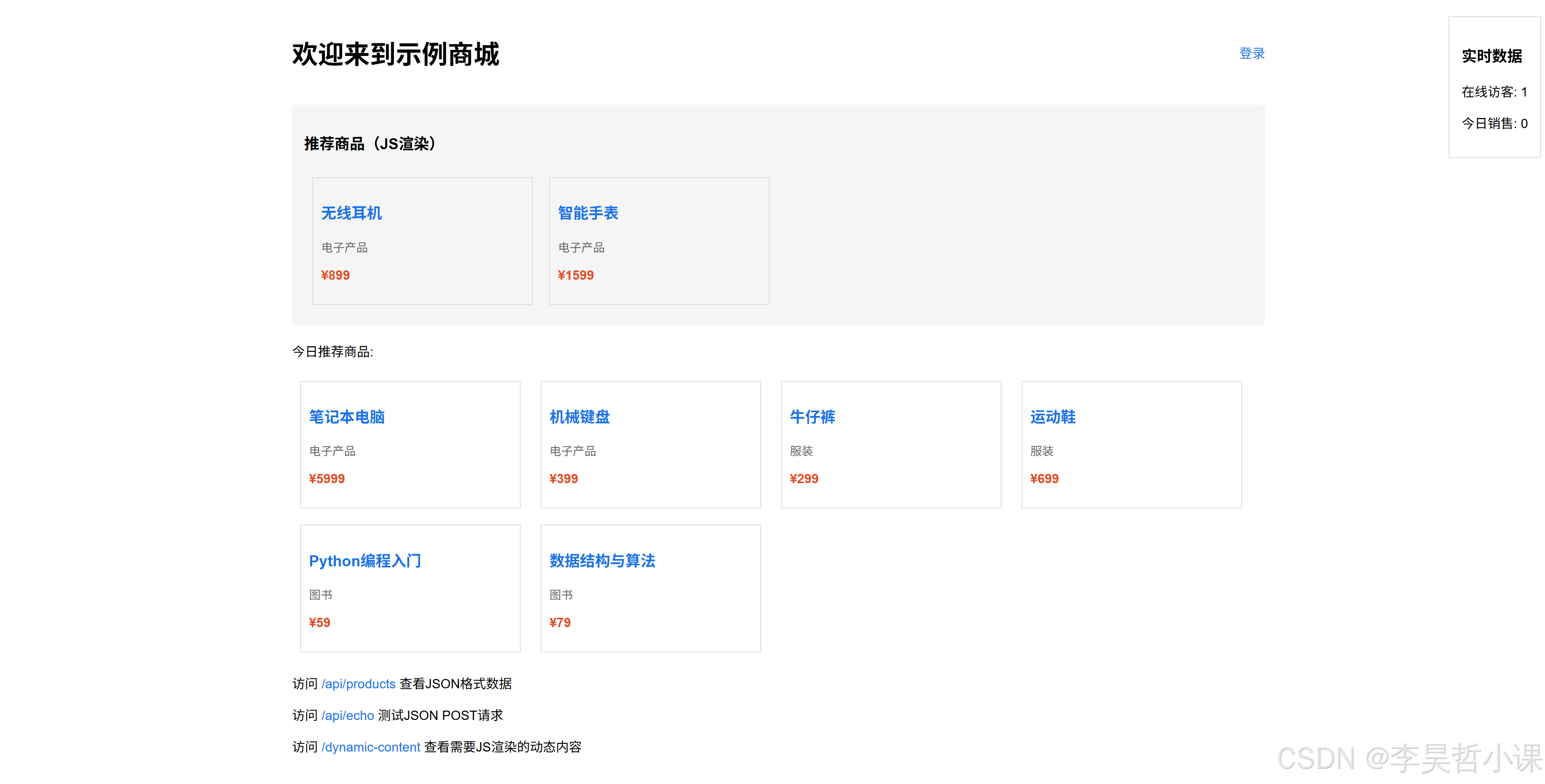Click the ¥899 price on 无线耳机
This screenshot has height=784, width=1545.
click(x=335, y=274)
